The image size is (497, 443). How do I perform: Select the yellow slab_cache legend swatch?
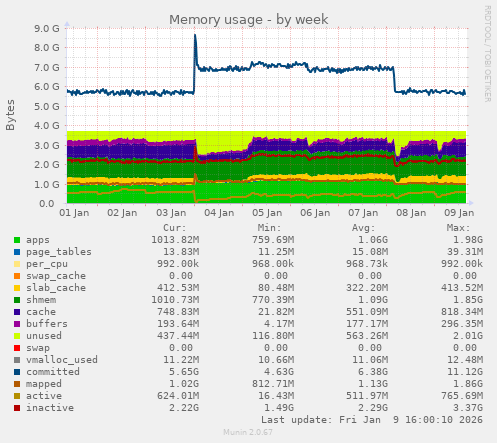click(17, 288)
